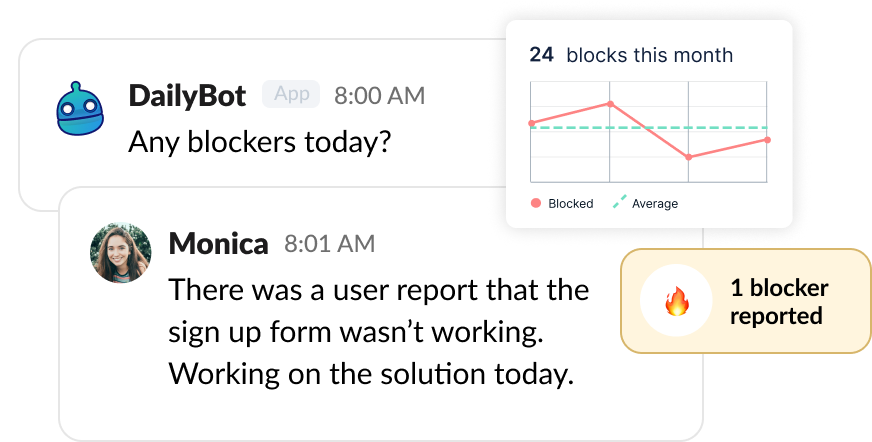The image size is (872, 442).
Task: Click the 8:00 AM message timestamp
Action: point(379,96)
